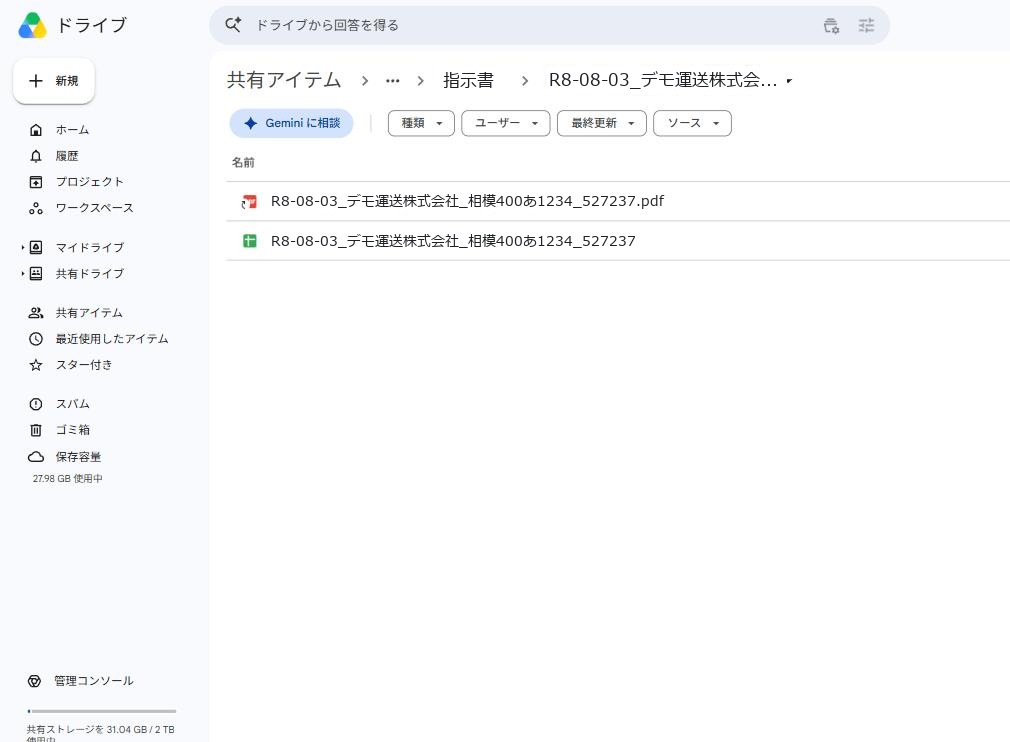Click the PDF file icon

(249, 202)
